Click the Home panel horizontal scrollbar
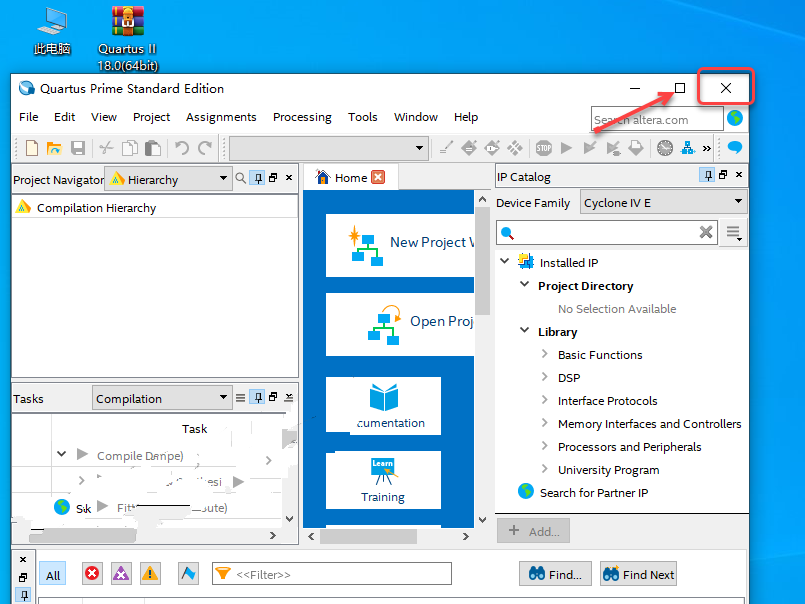The image size is (805, 604). point(368,536)
